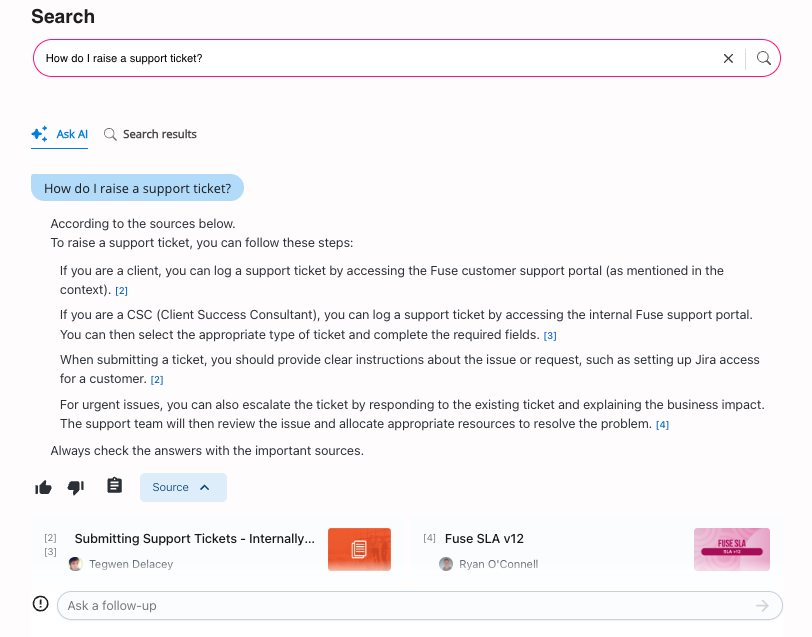Image resolution: width=812 pixels, height=637 pixels.
Task: Click Tegwen Delacey's author avatar
Action: (75, 564)
